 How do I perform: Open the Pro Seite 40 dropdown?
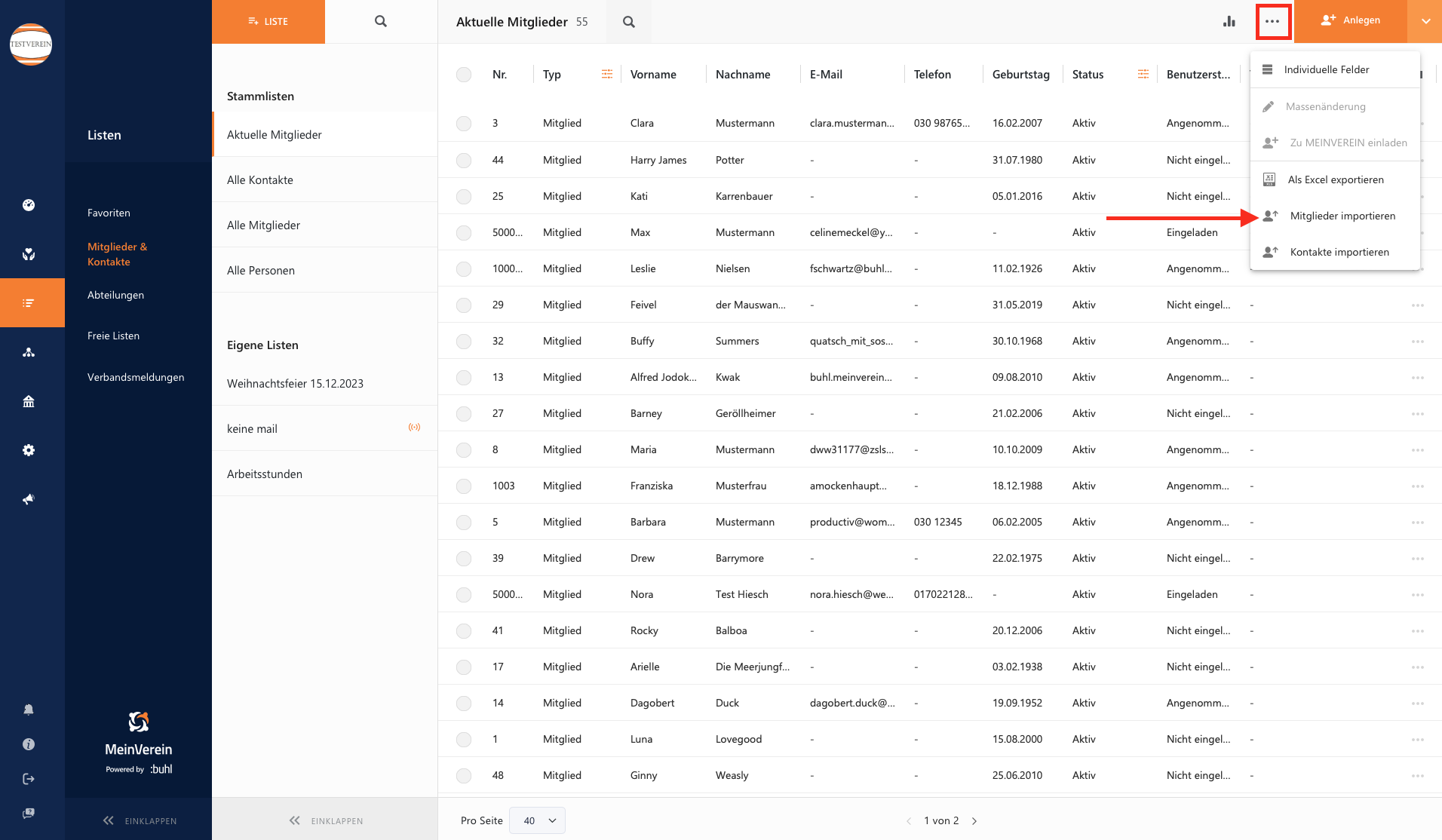[x=537, y=820]
